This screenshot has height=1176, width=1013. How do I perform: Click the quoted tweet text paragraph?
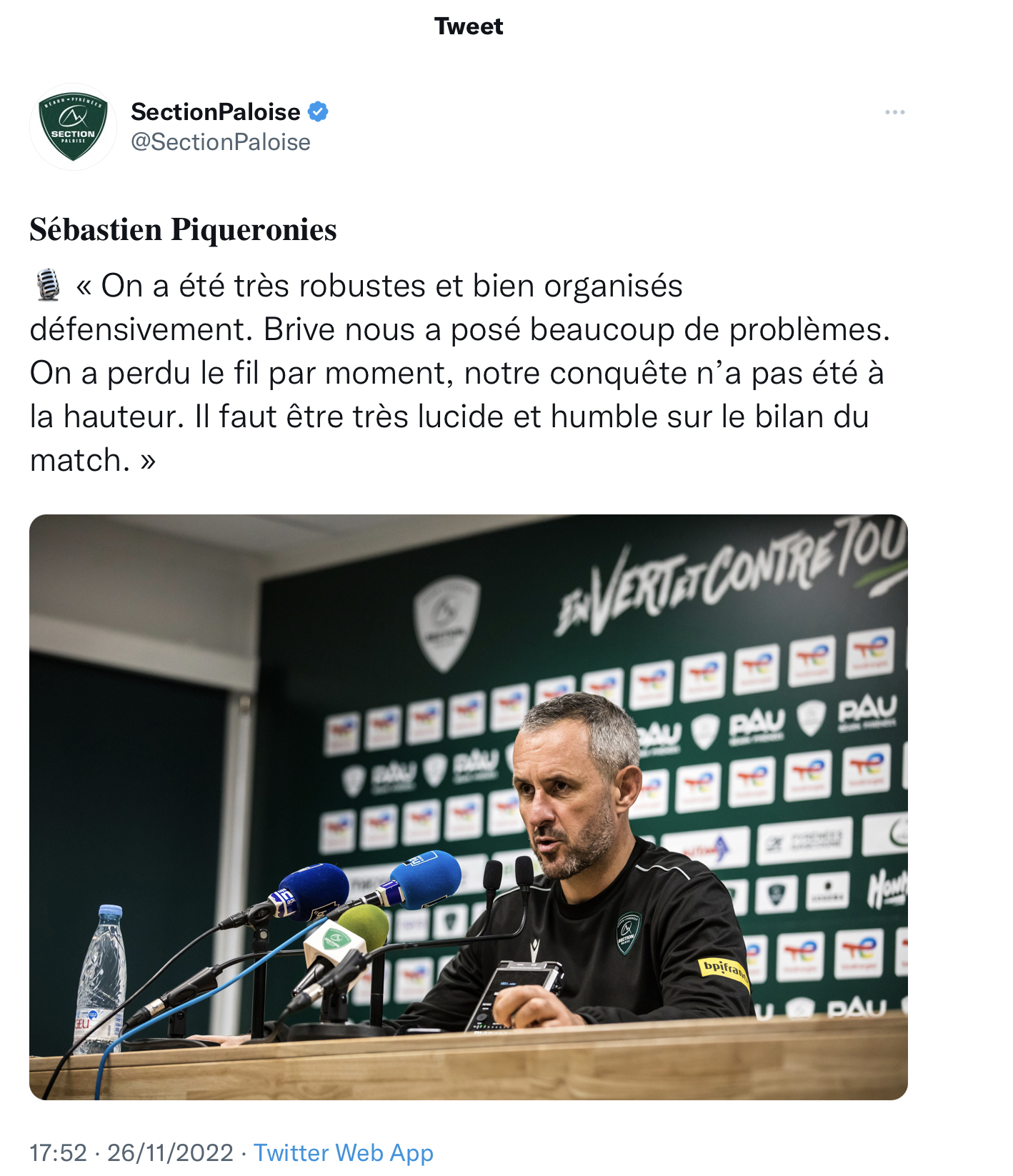coord(460,372)
